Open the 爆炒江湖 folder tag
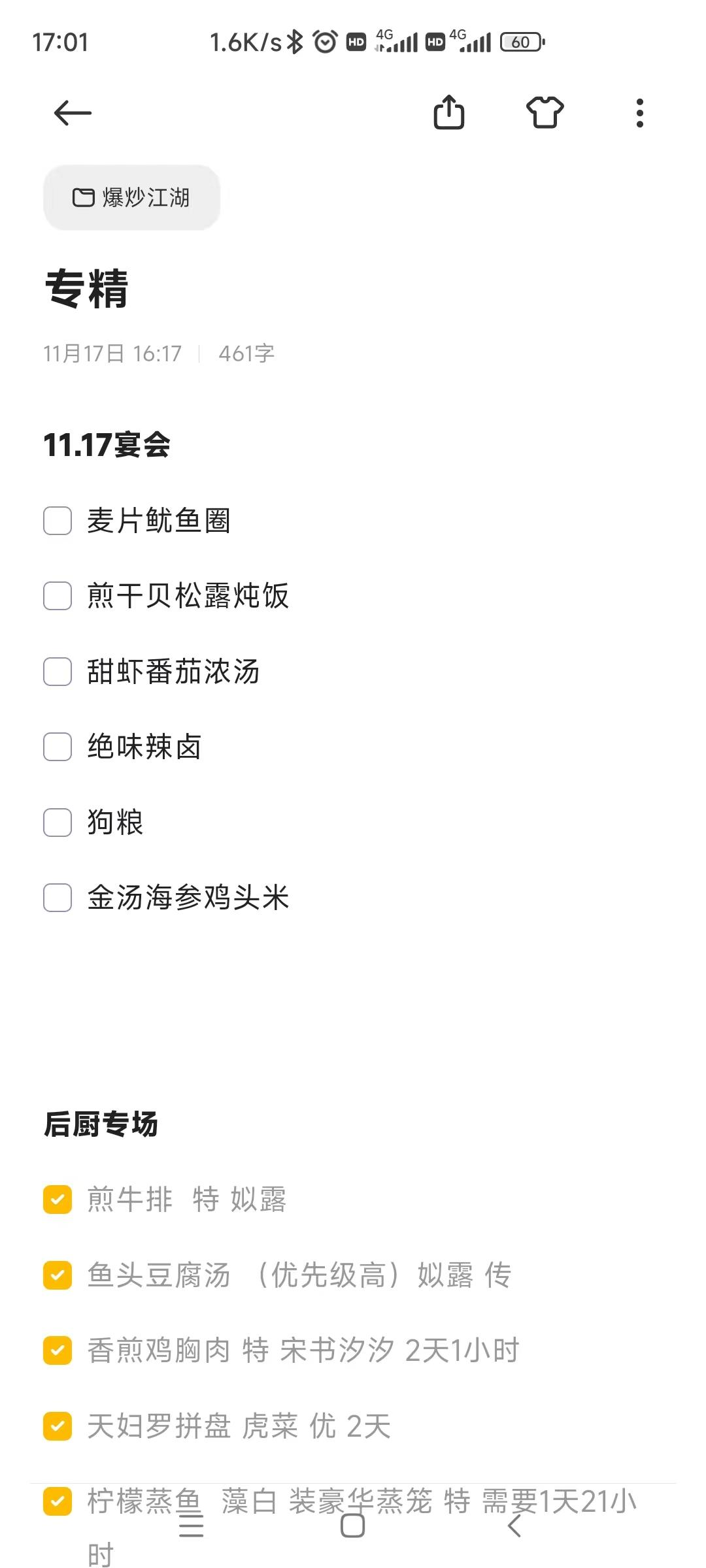 [x=131, y=197]
